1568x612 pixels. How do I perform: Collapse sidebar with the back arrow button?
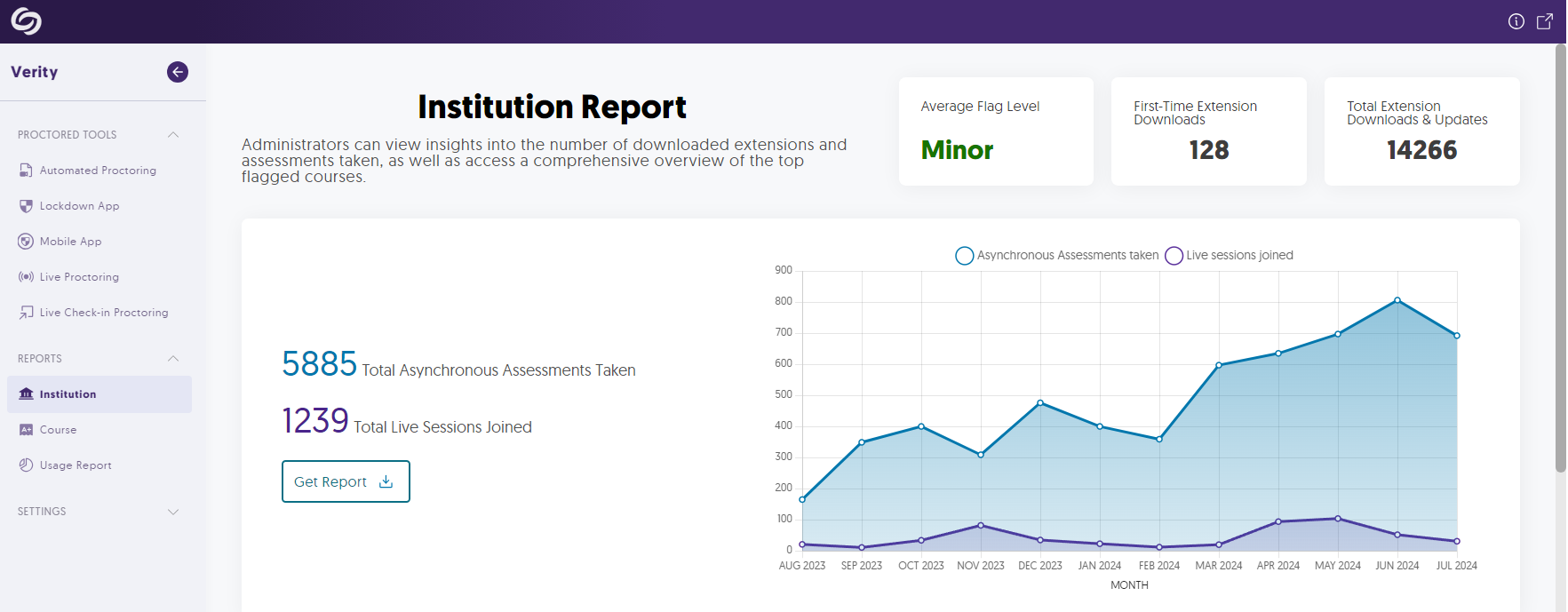point(178,72)
